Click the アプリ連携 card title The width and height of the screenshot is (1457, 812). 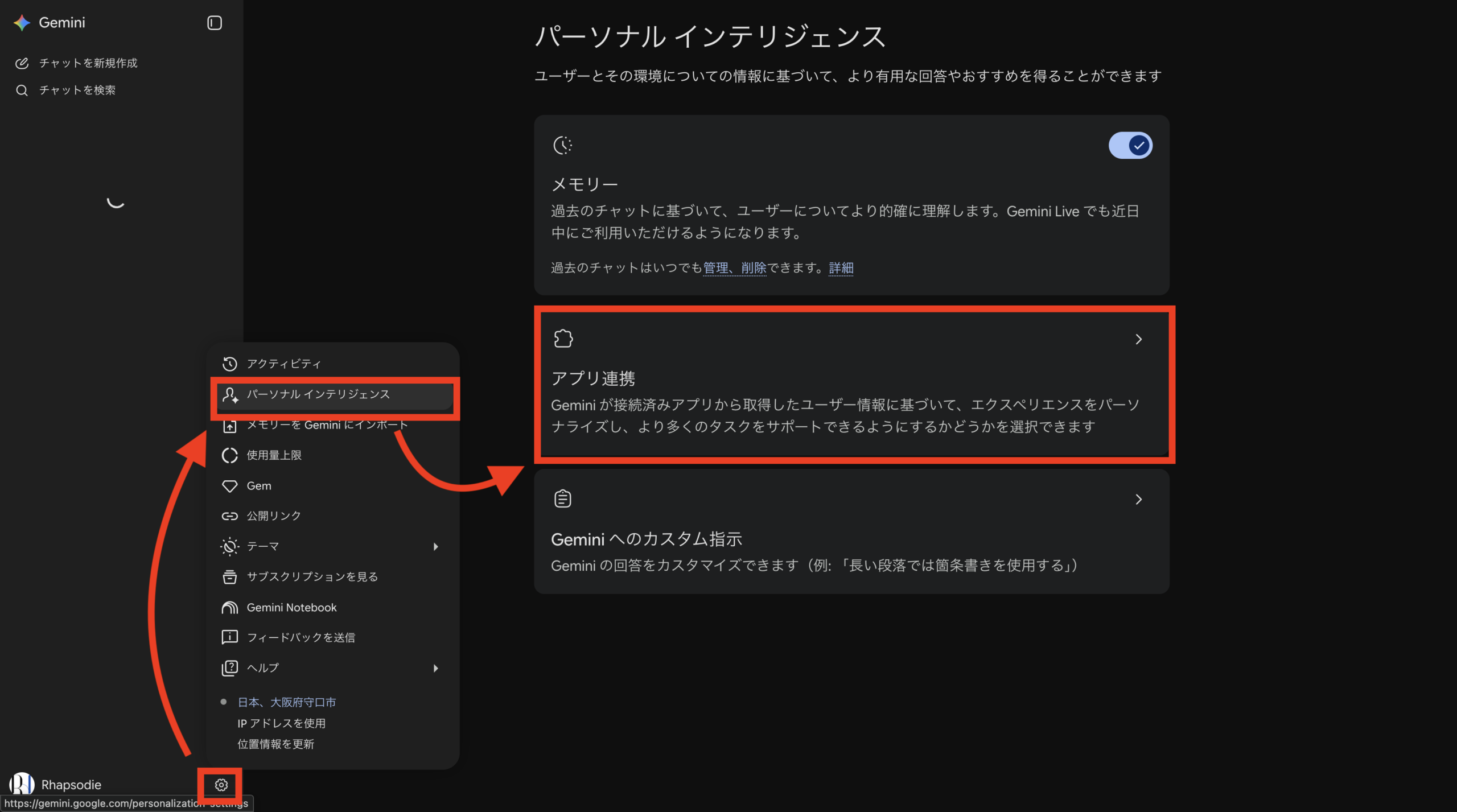tap(593, 379)
